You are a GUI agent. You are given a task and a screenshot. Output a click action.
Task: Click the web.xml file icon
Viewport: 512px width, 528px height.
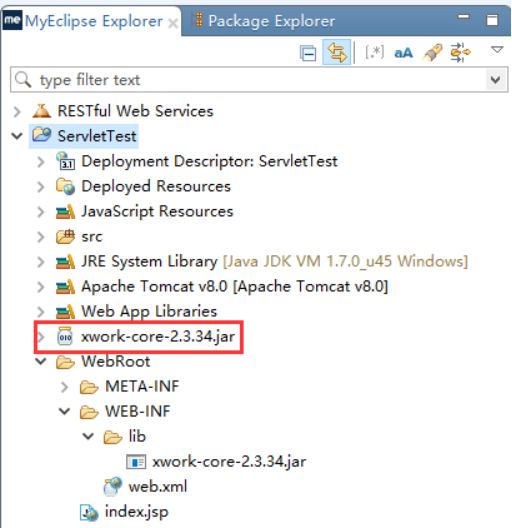pos(113,486)
